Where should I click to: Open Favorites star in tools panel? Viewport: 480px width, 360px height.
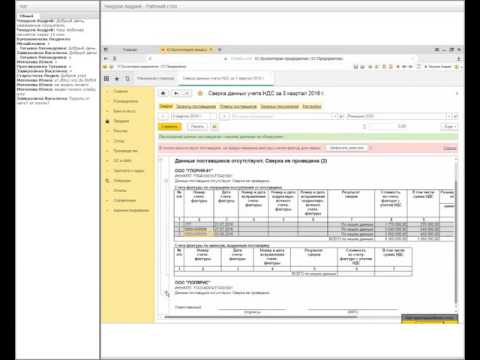(117, 78)
